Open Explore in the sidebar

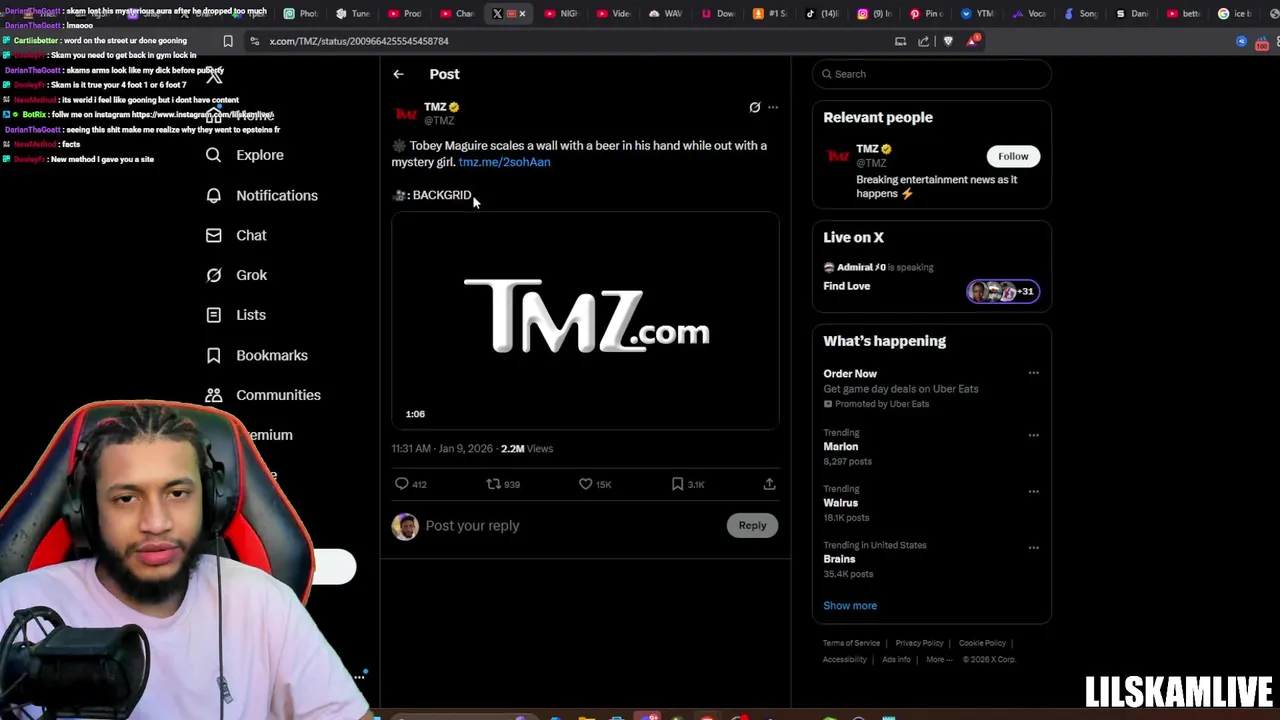tap(245, 155)
